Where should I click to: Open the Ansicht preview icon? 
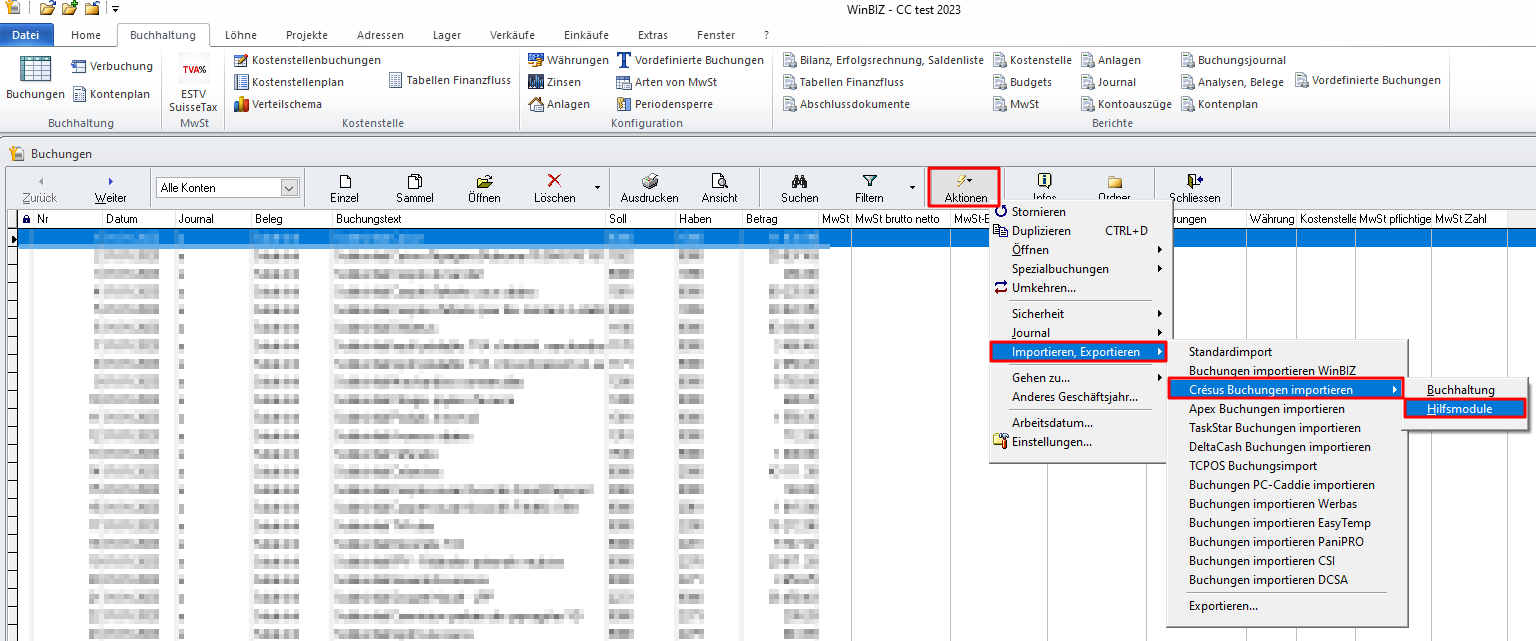click(719, 181)
